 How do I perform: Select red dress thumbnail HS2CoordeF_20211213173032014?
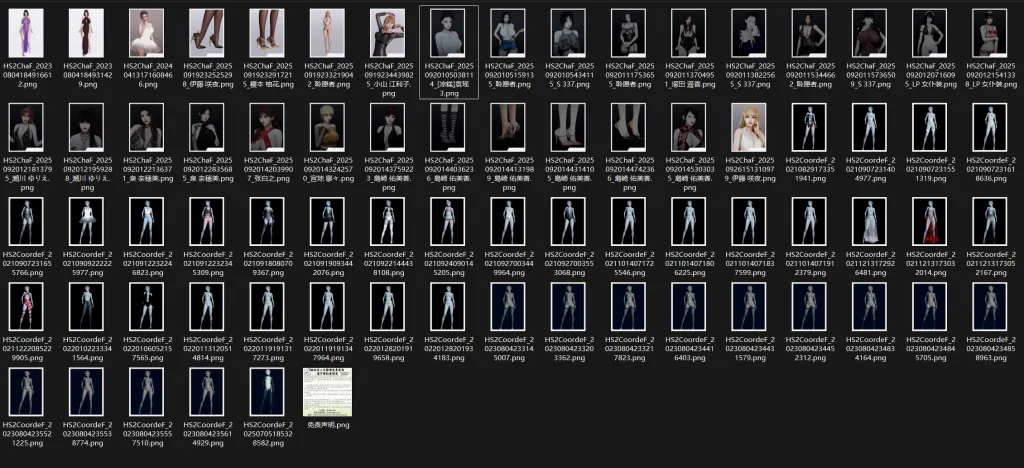click(x=929, y=221)
